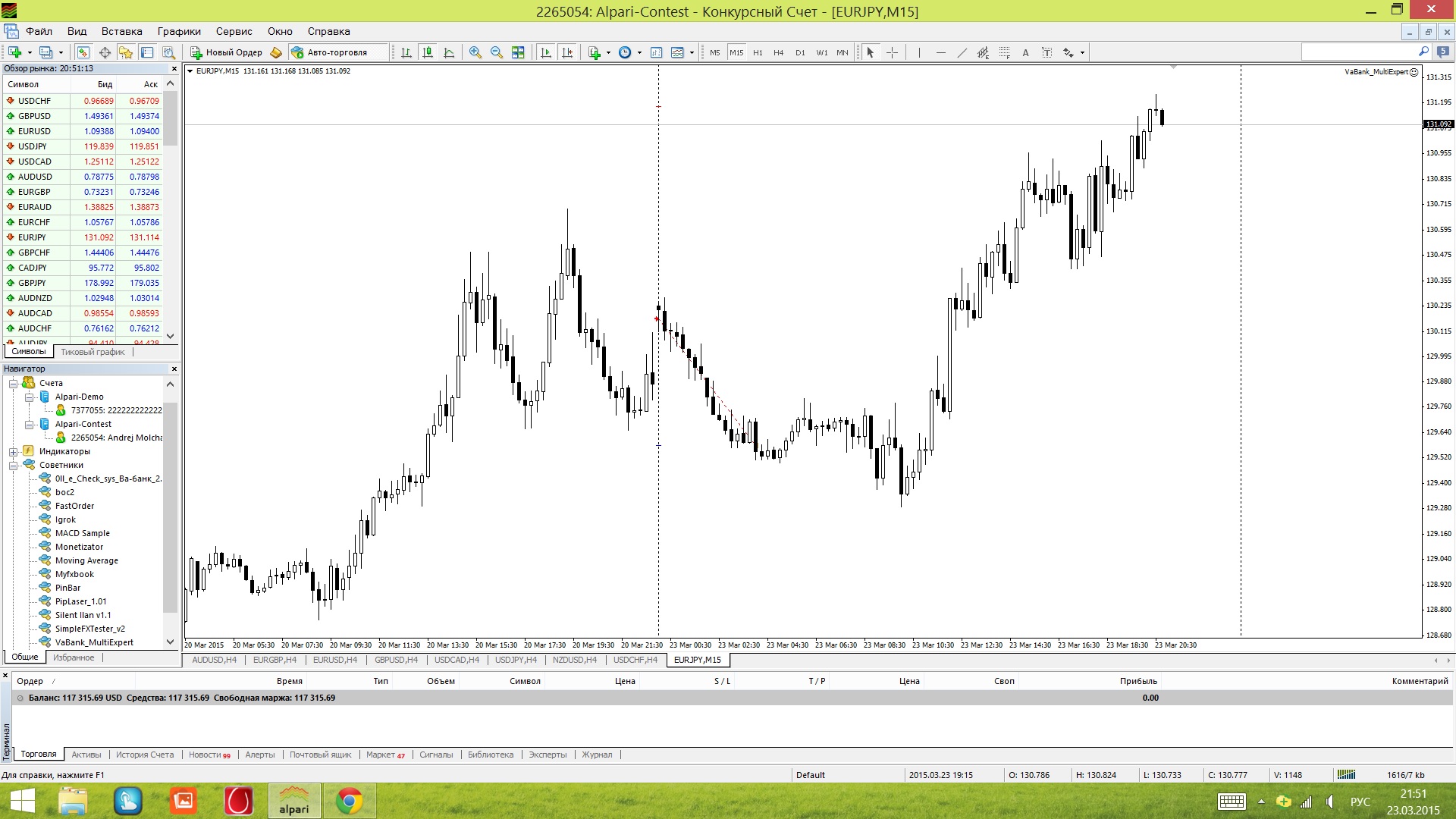Toggle the Terminal window icon
The width and height of the screenshot is (1456, 819).
(x=147, y=52)
